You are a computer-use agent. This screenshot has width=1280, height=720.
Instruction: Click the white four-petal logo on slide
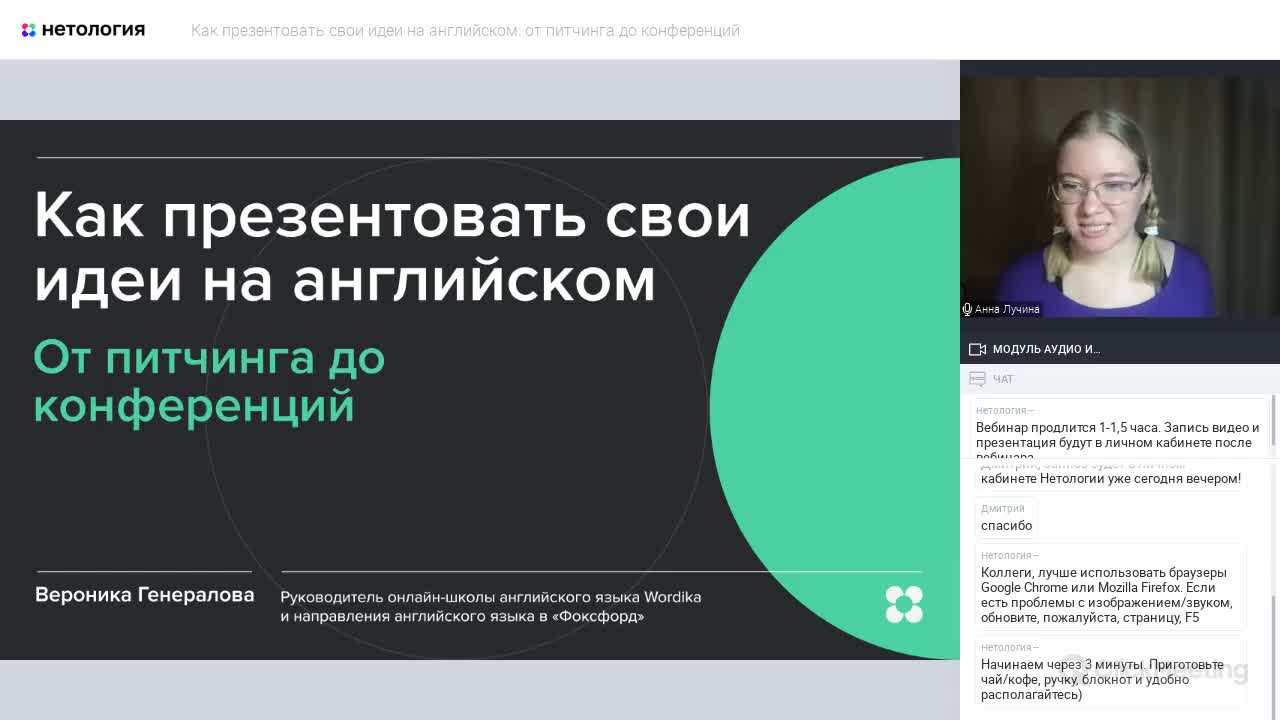click(904, 604)
